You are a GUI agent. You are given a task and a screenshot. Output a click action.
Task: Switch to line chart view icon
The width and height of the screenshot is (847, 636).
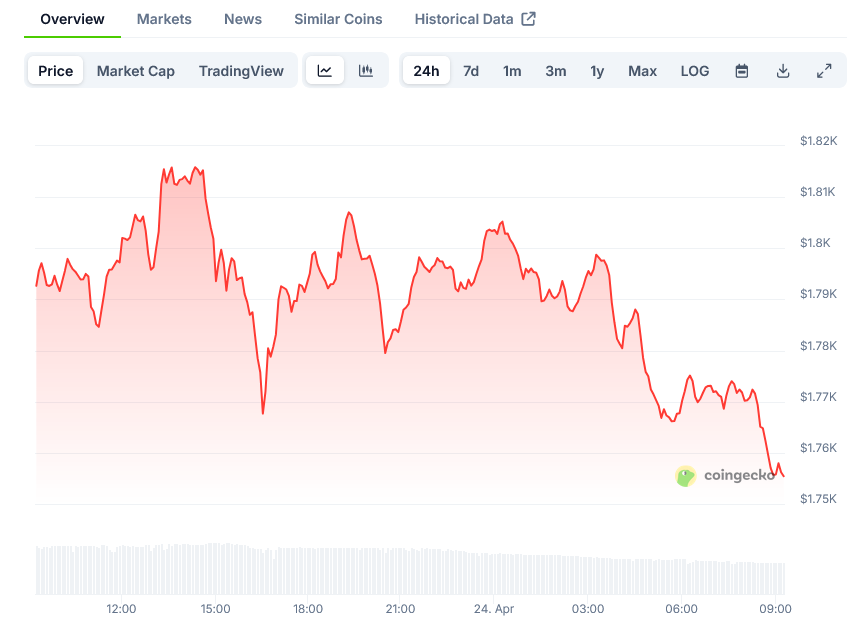tap(325, 71)
